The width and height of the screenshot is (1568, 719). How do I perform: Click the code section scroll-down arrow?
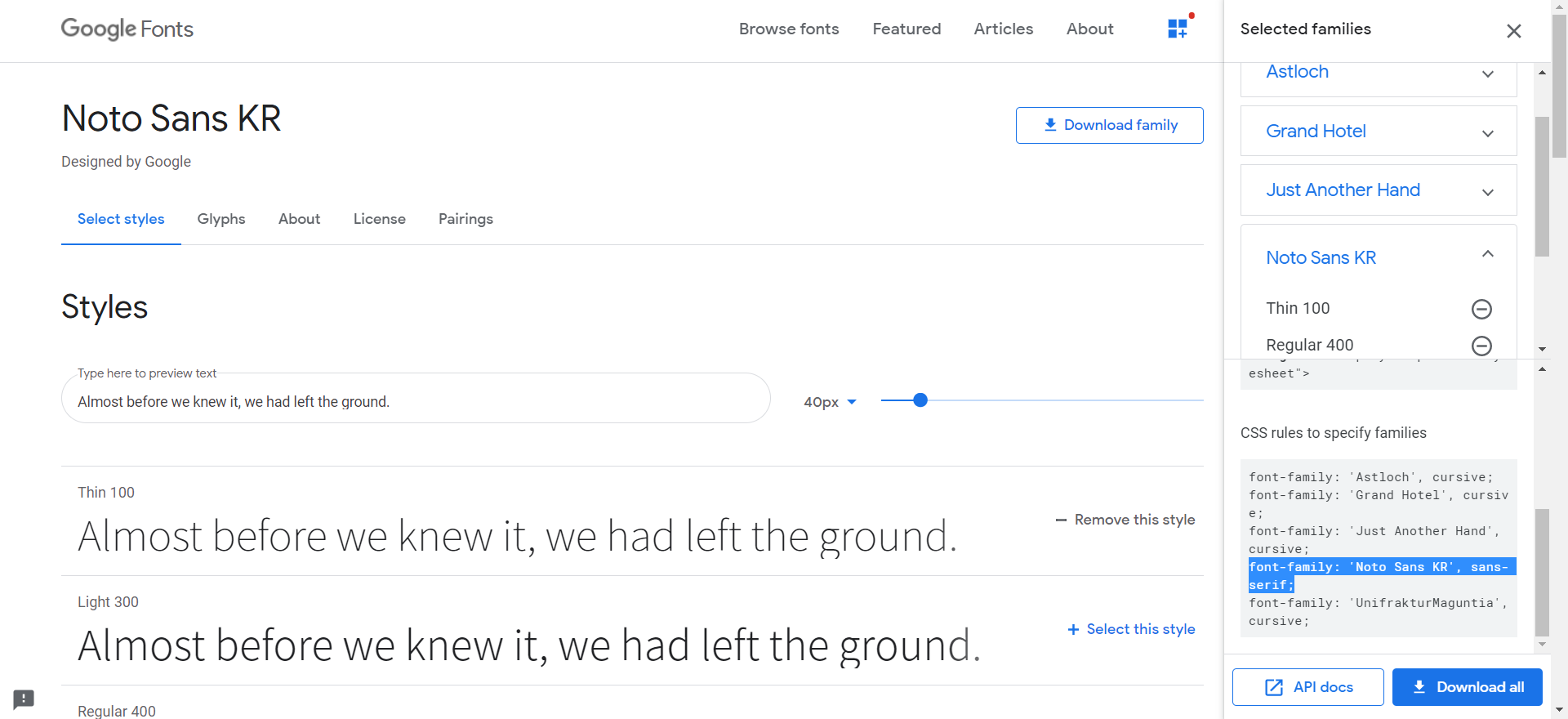[x=1542, y=645]
